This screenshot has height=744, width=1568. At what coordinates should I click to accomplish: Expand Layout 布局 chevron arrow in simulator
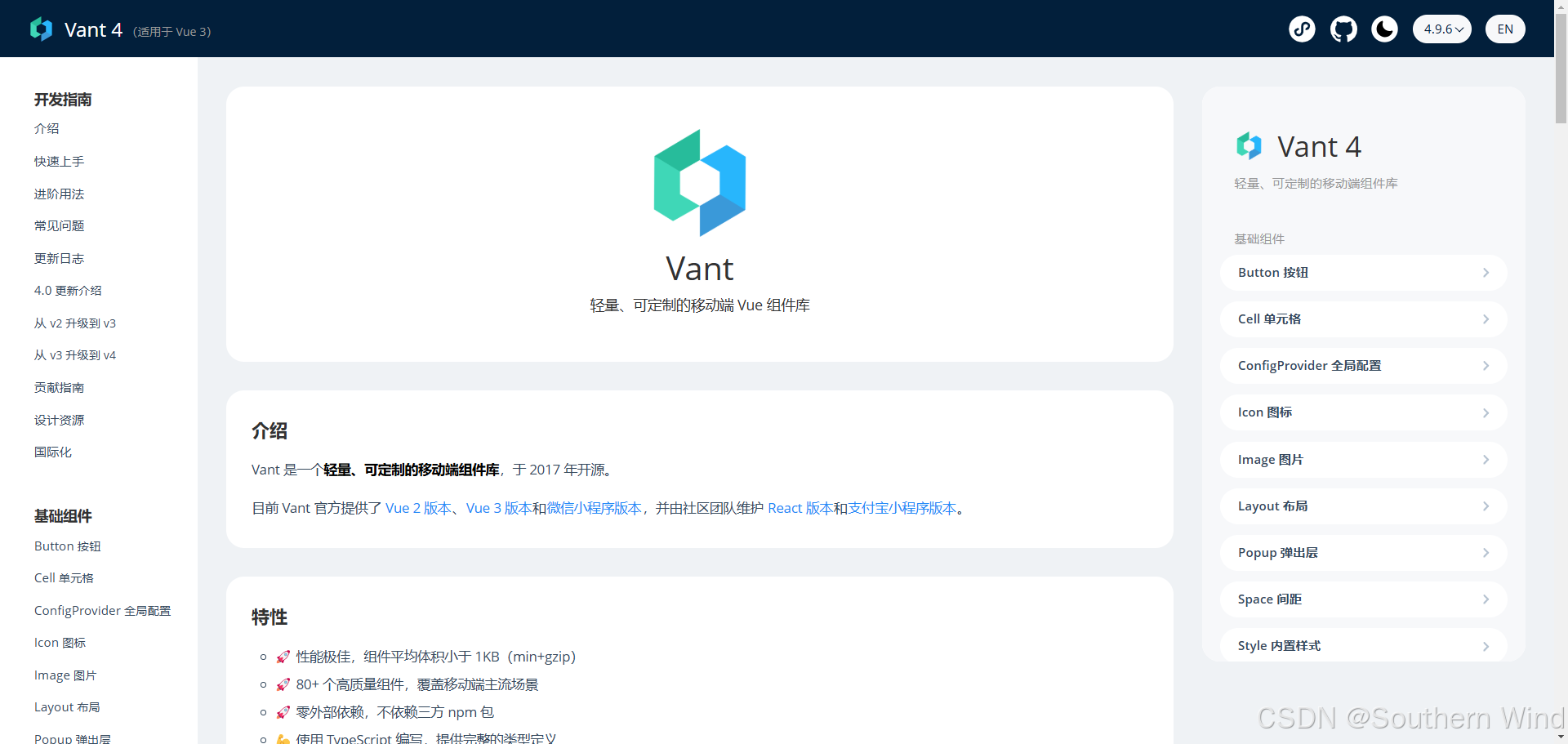pos(1486,506)
